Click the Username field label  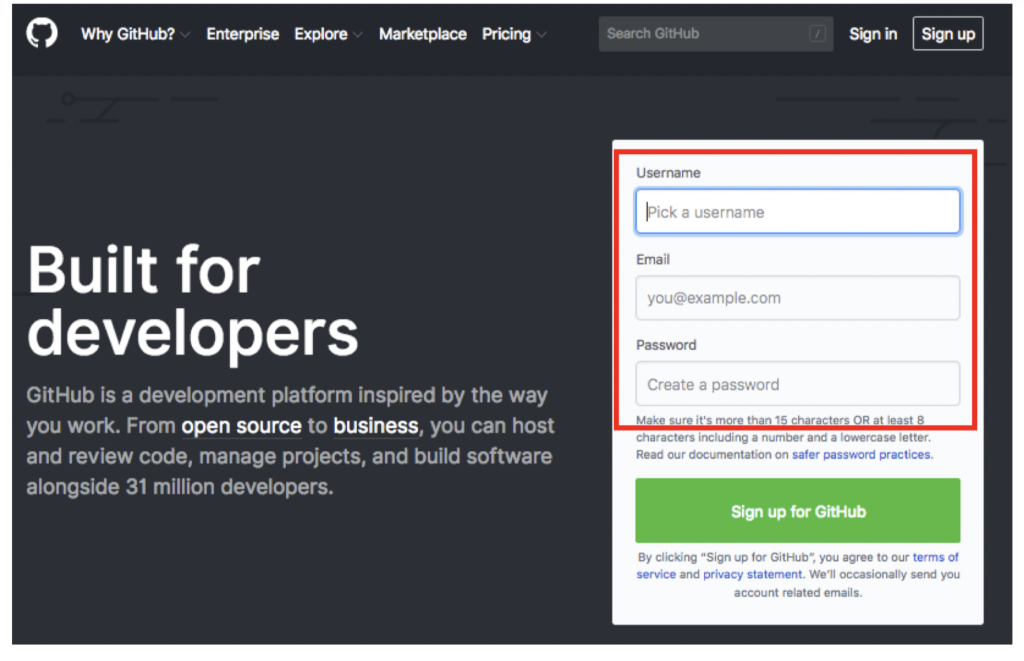coord(668,173)
